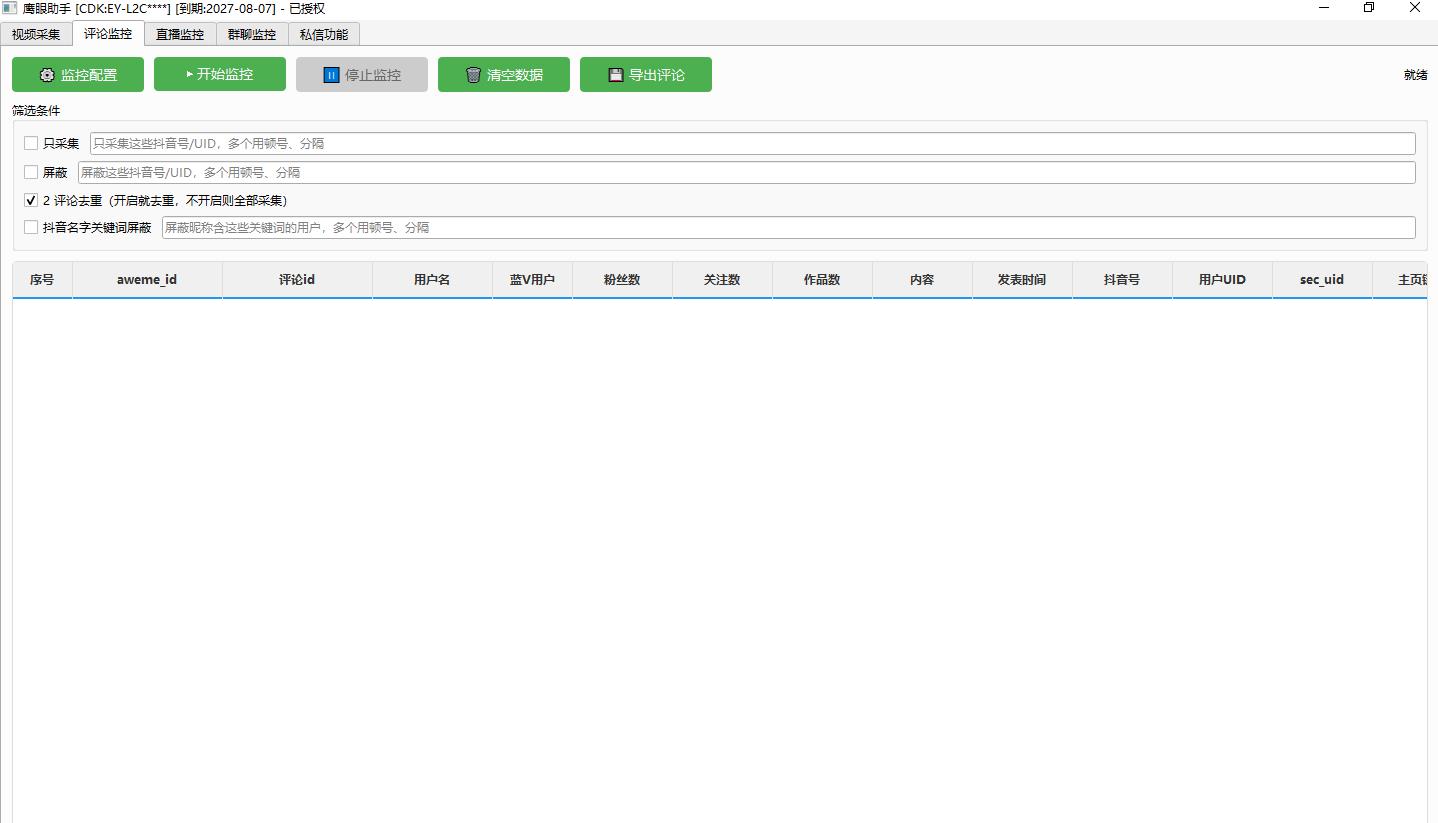Uncheck the 评论去重 checkbox
The height and width of the screenshot is (823, 1438).
(31, 200)
